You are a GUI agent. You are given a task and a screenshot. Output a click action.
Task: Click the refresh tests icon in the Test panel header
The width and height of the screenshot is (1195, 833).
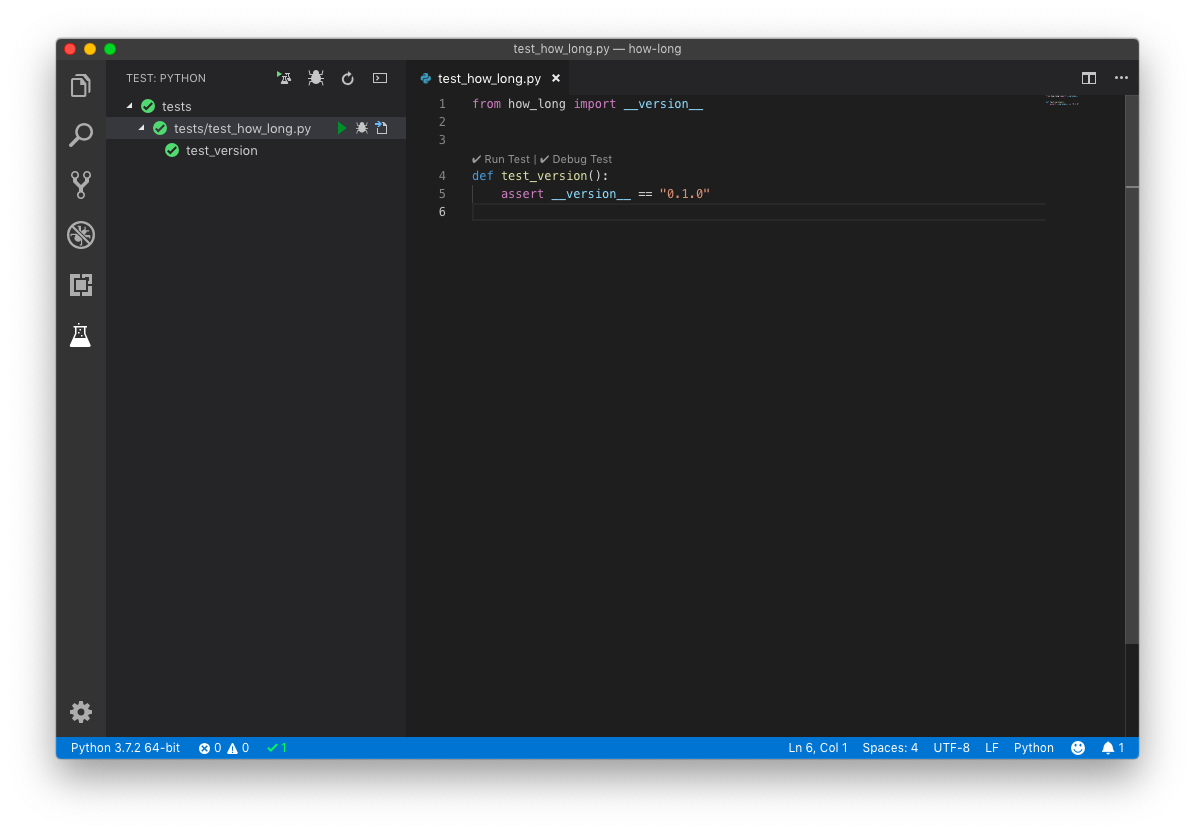[348, 78]
